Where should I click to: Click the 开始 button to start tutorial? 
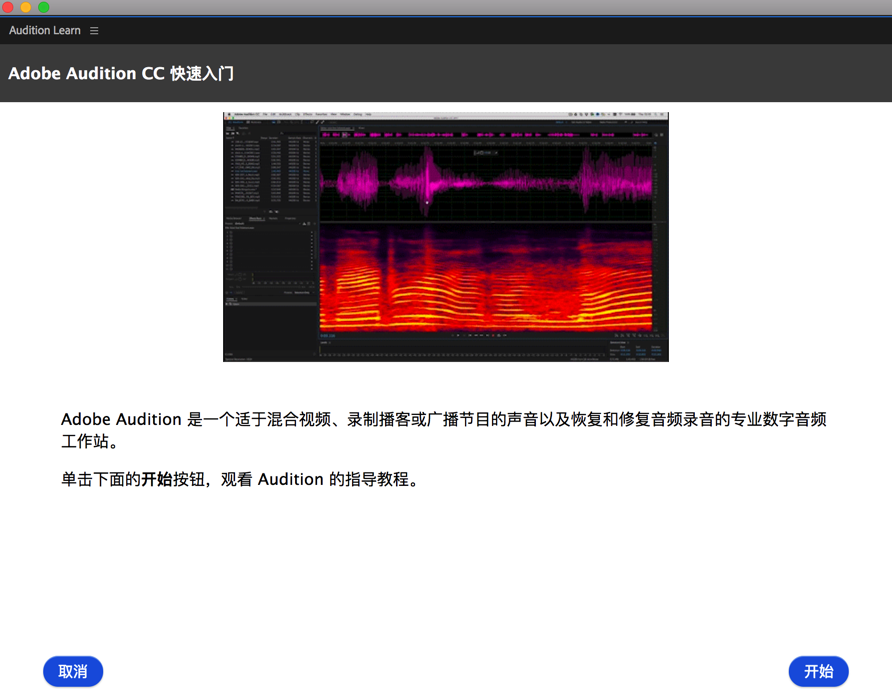818,672
